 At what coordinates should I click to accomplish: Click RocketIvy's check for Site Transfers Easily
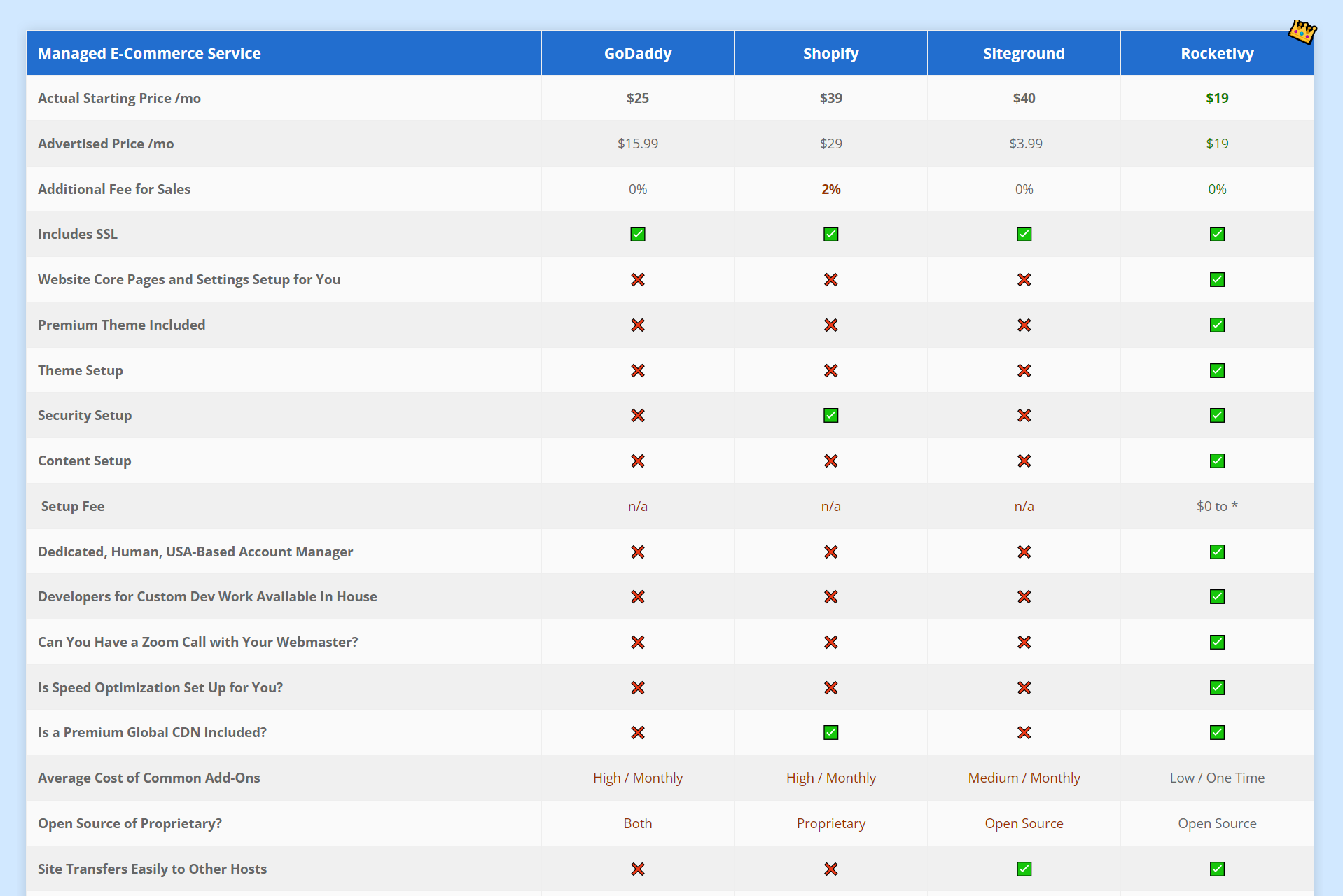point(1218,869)
